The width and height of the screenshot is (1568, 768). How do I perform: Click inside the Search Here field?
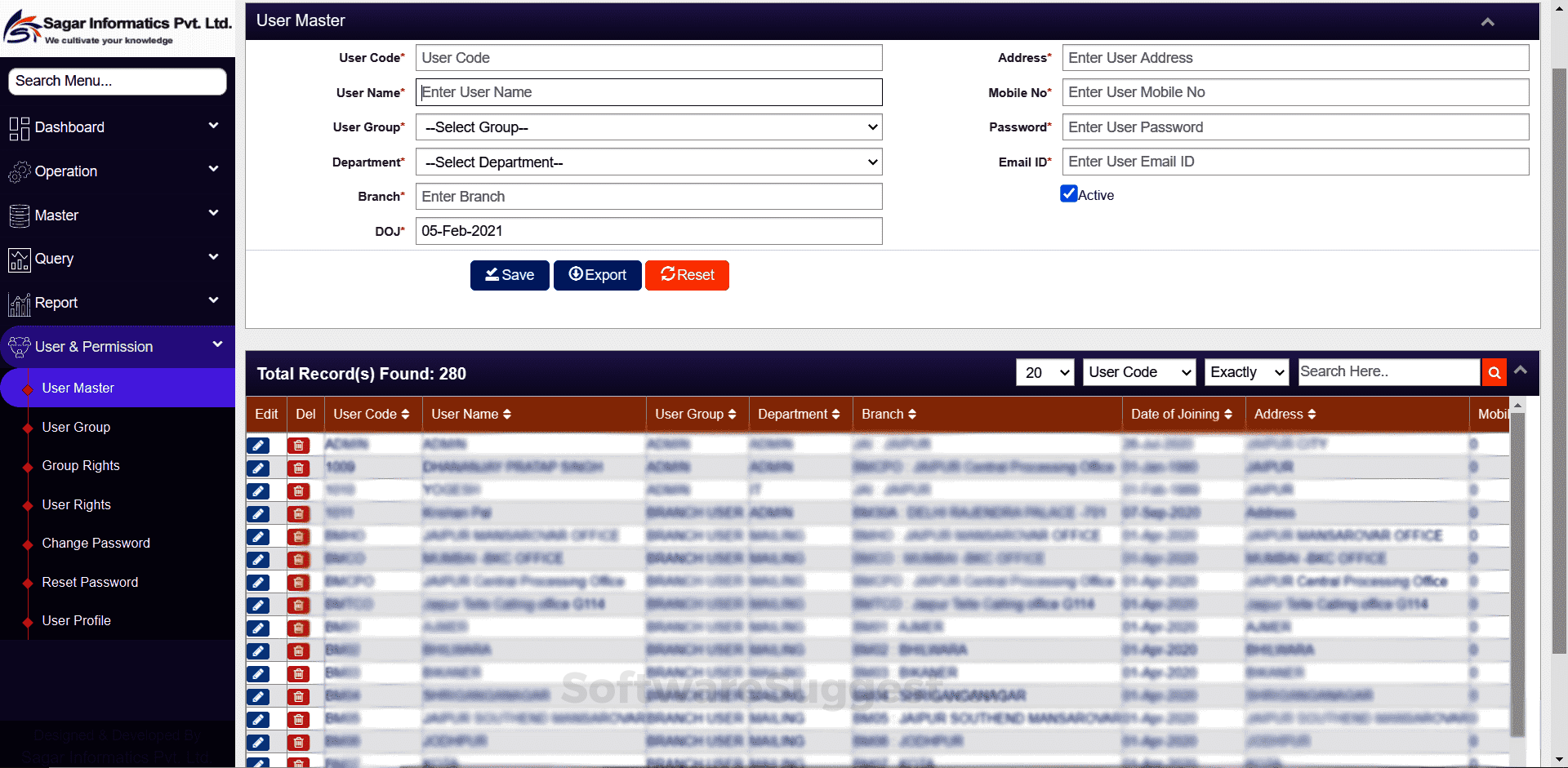coord(1388,372)
